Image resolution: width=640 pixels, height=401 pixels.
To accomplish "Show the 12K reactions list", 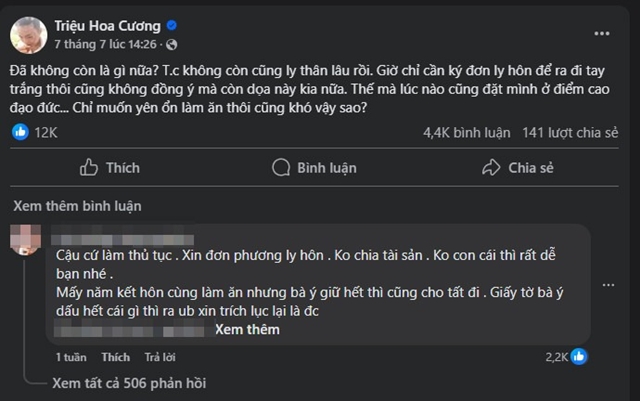I will pos(48,131).
